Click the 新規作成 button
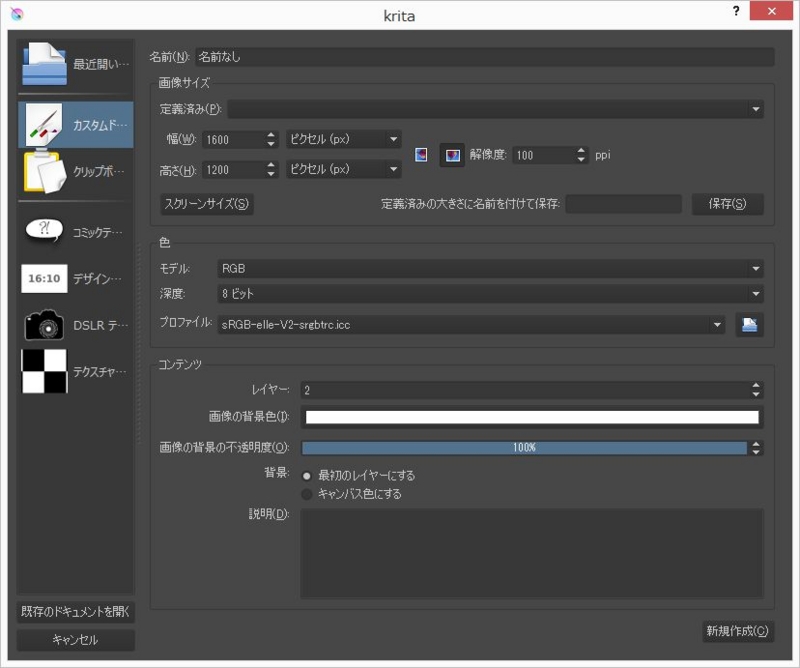The height and width of the screenshot is (668, 800). (738, 631)
